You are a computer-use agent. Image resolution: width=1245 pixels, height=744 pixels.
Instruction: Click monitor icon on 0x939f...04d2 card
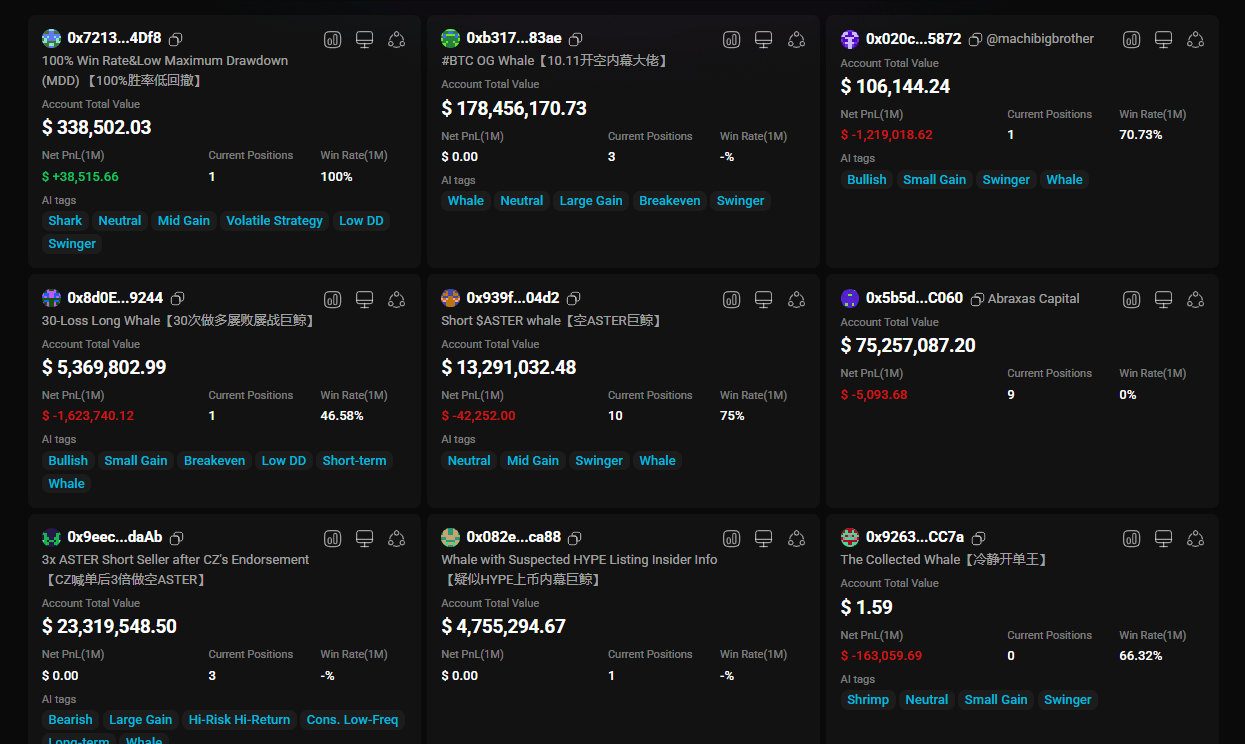[x=764, y=299]
